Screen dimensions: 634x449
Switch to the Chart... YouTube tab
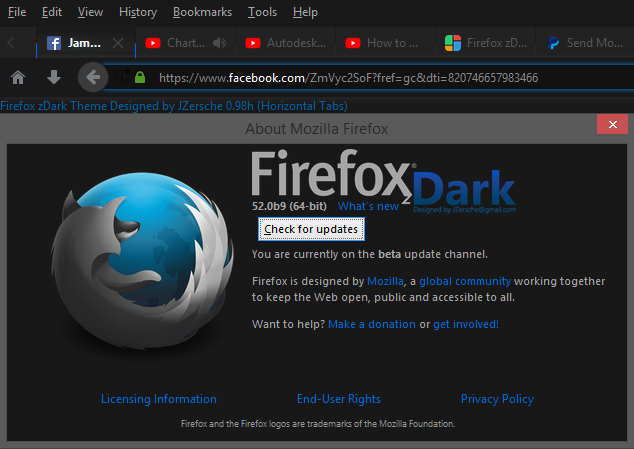tap(185, 43)
